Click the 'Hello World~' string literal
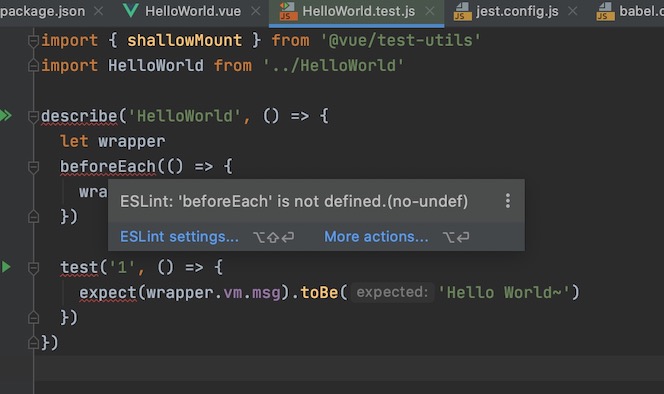 pyautogui.click(x=504, y=293)
